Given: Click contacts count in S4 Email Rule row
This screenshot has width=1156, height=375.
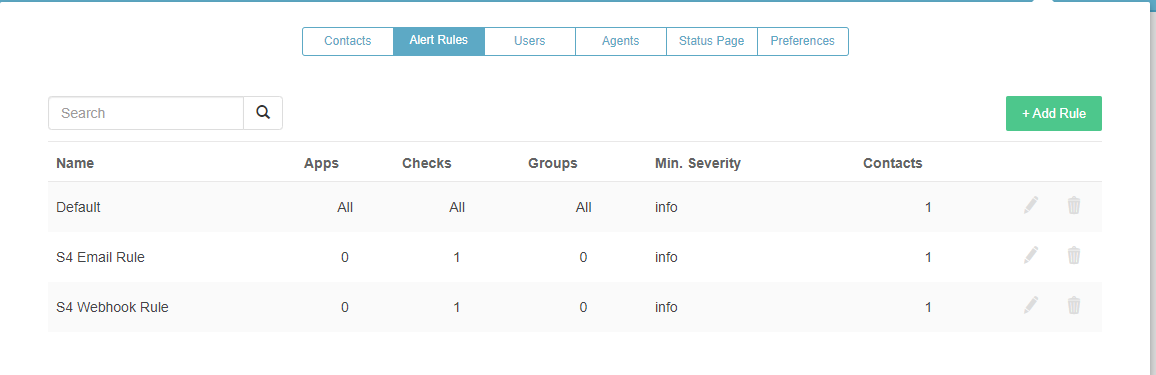Looking at the screenshot, I should point(928,257).
